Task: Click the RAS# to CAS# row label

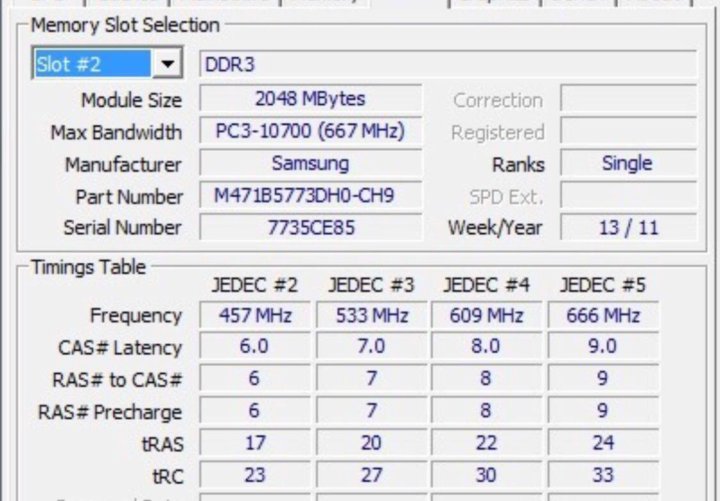Action: click(118, 380)
